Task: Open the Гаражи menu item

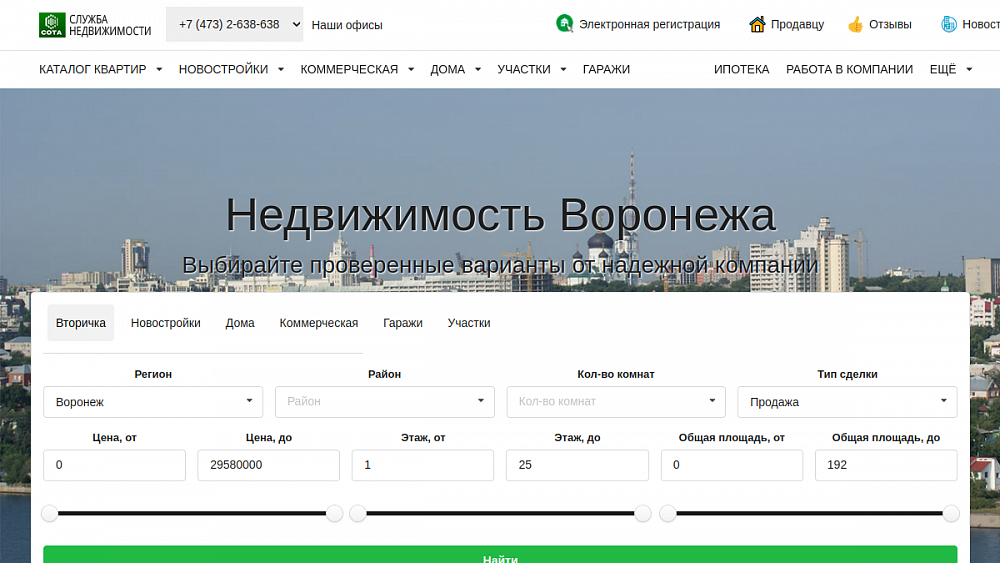Action: [x=606, y=69]
